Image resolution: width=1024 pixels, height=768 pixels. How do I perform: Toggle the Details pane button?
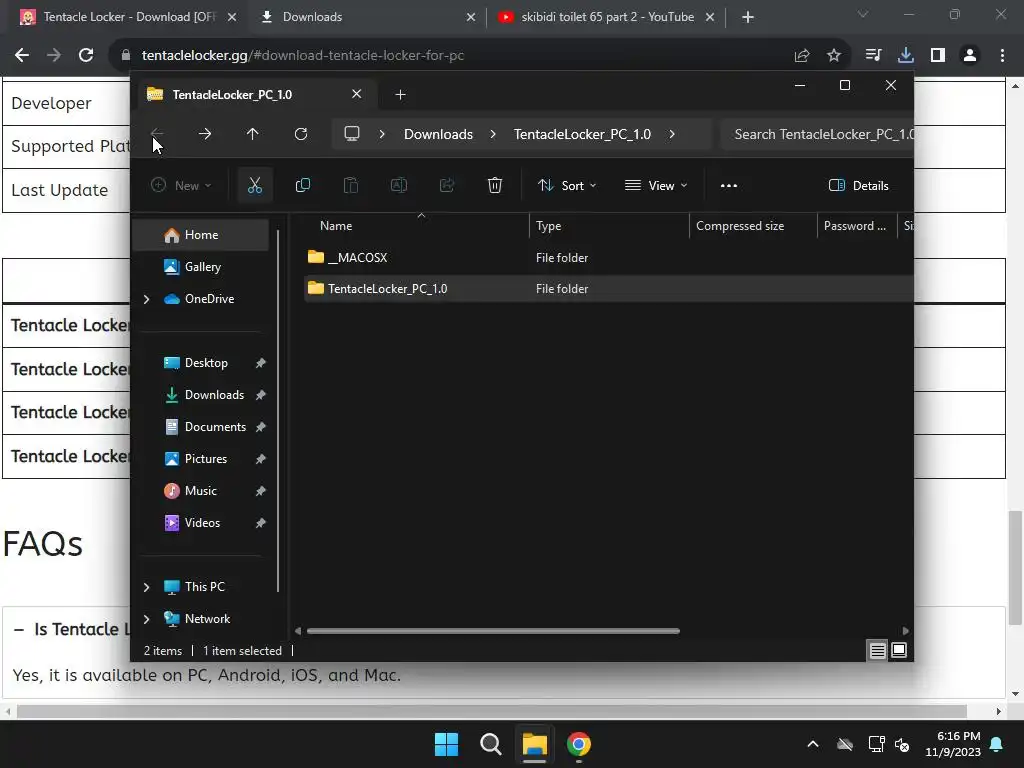tap(858, 185)
